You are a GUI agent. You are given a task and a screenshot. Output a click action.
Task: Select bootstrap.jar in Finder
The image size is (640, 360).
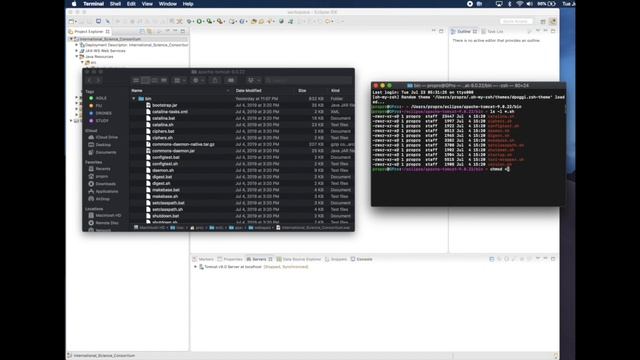click(x=164, y=105)
